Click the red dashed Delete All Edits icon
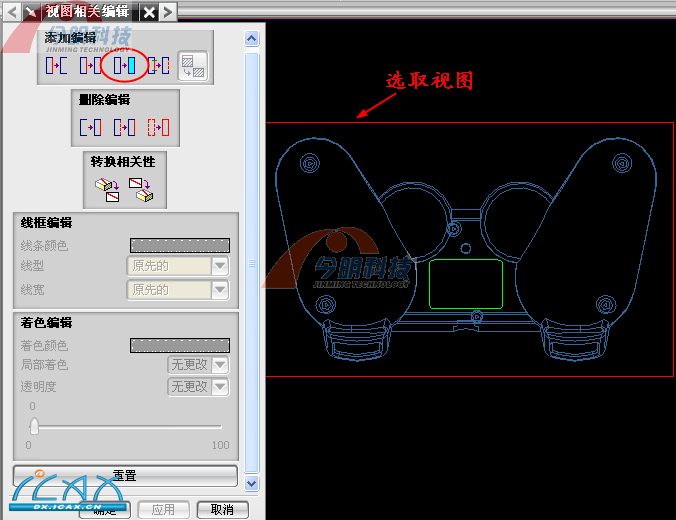Screen dimensions: 676x520 pos(158,127)
